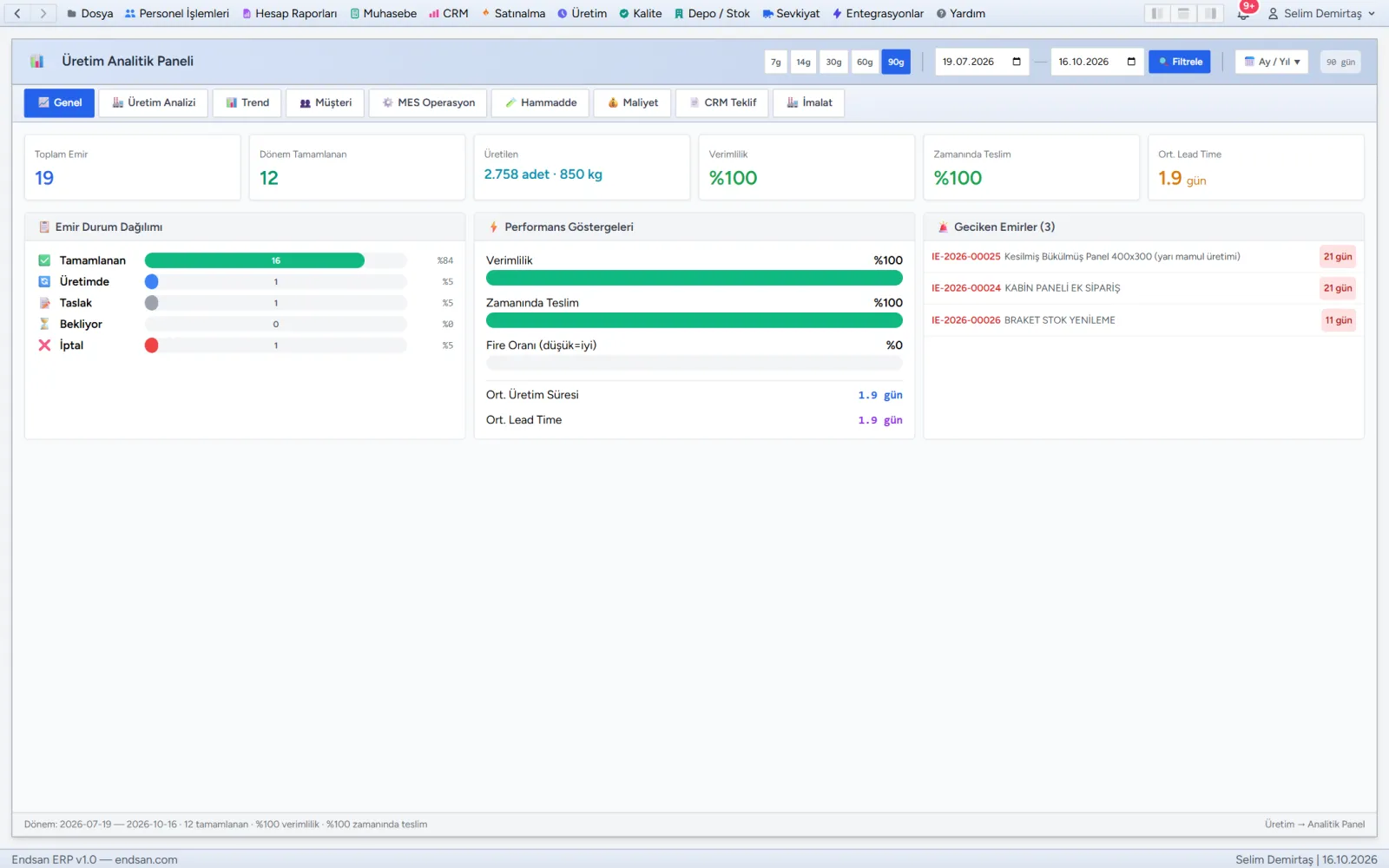The image size is (1389, 868).
Task: Switch to the Üretim Analizi tab
Action: click(x=154, y=102)
